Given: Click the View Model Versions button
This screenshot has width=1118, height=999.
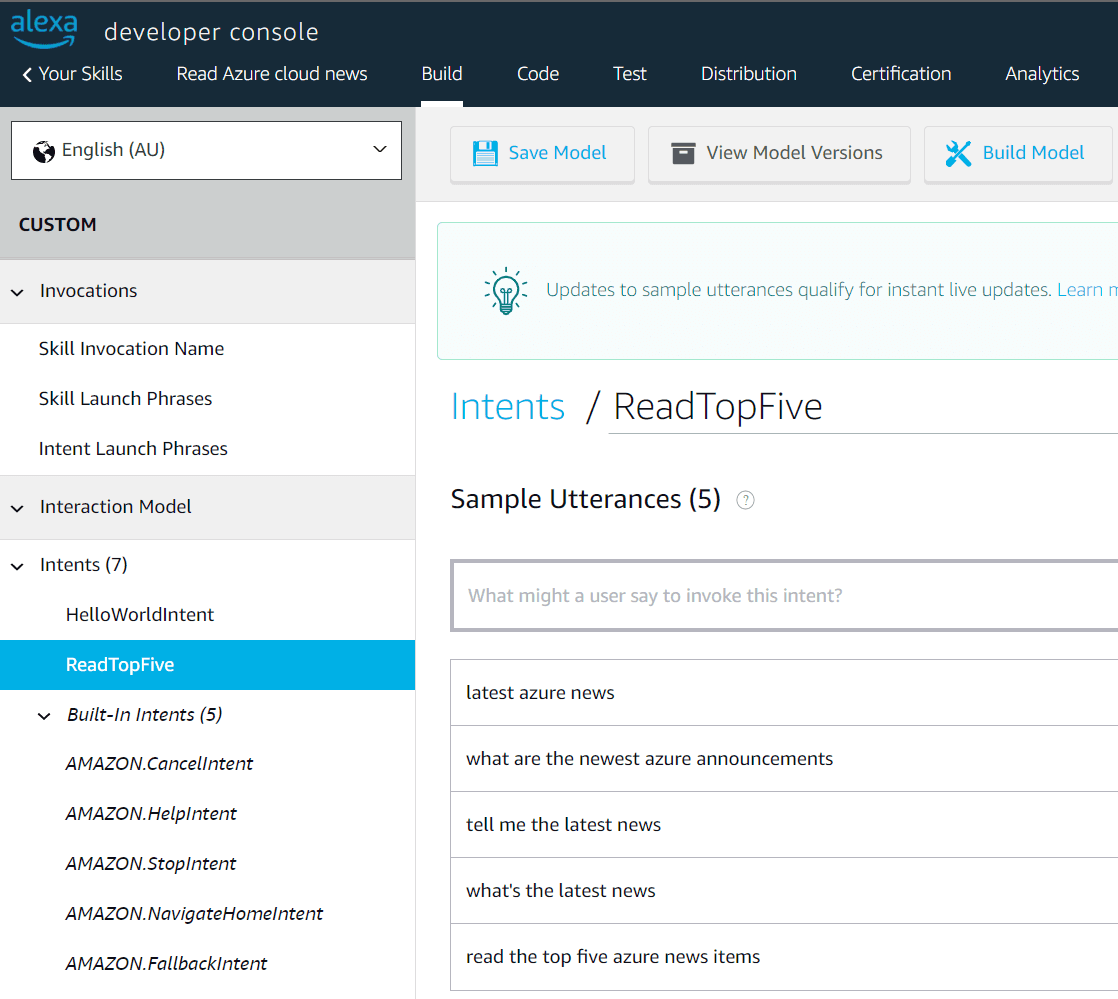Looking at the screenshot, I should tap(779, 154).
